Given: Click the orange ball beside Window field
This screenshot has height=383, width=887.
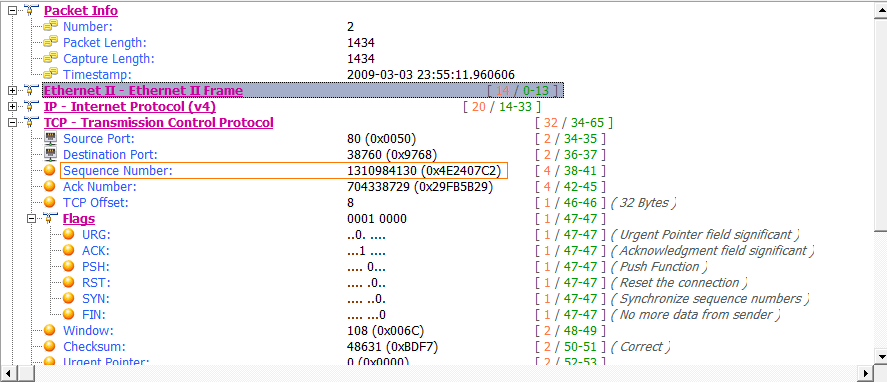Looking at the screenshot, I should pyautogui.click(x=50, y=330).
